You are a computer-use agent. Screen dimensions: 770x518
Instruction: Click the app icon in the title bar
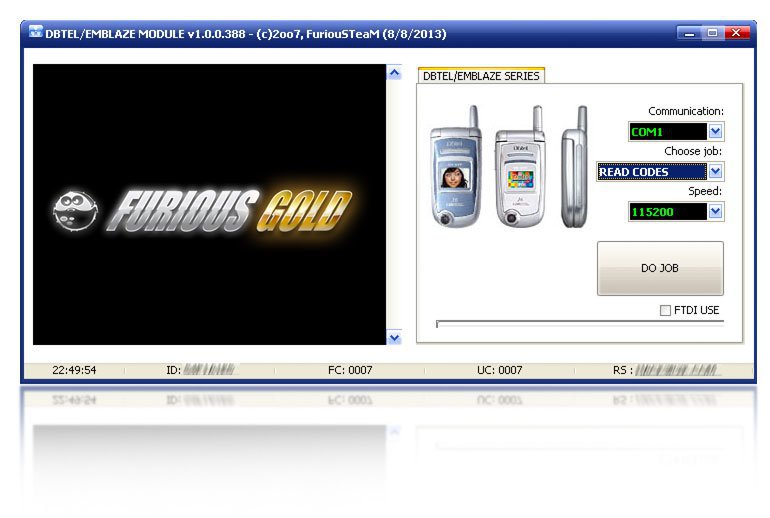click(x=35, y=32)
